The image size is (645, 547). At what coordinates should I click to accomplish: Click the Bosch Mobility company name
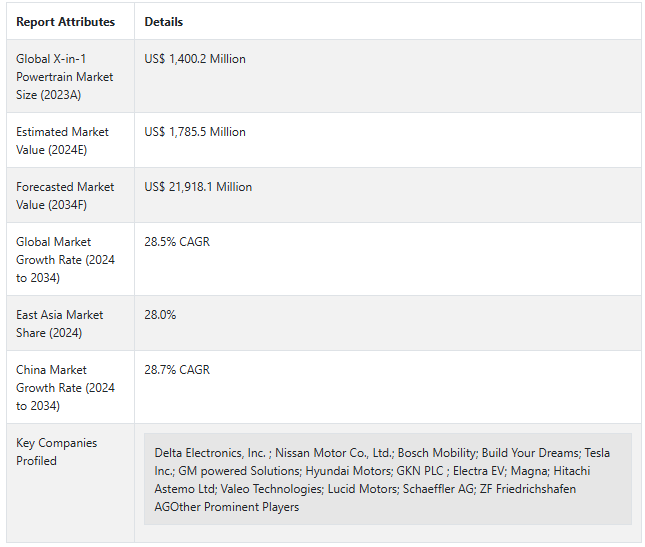[437, 453]
